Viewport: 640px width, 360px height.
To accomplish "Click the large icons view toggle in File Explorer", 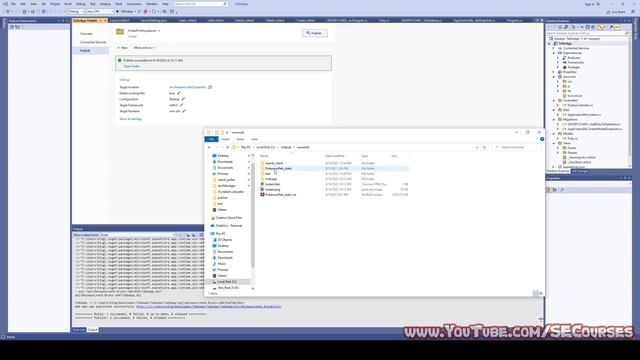I will [x=541, y=293].
